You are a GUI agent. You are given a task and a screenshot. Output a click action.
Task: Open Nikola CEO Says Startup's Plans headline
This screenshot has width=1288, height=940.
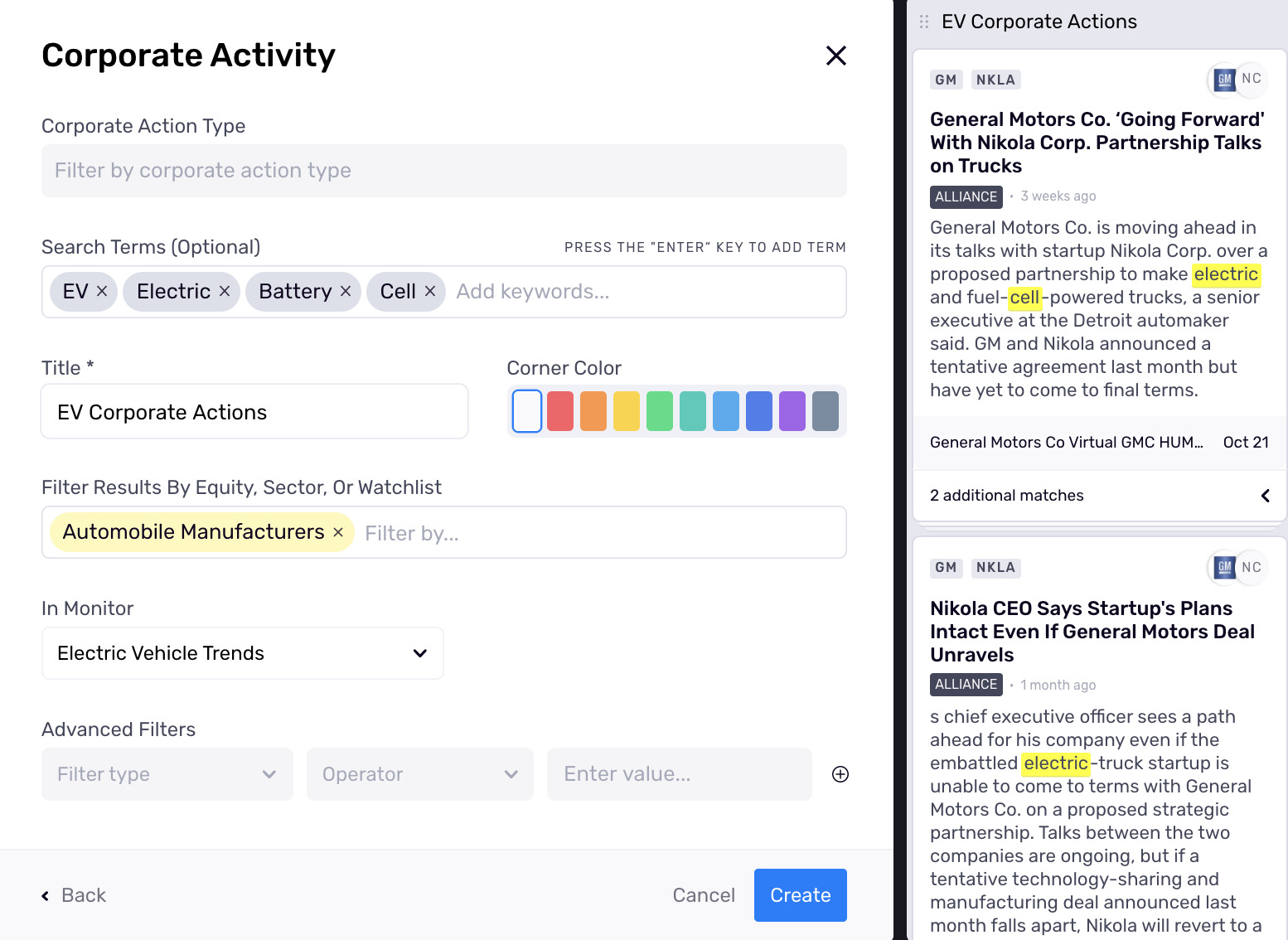[x=1092, y=632]
